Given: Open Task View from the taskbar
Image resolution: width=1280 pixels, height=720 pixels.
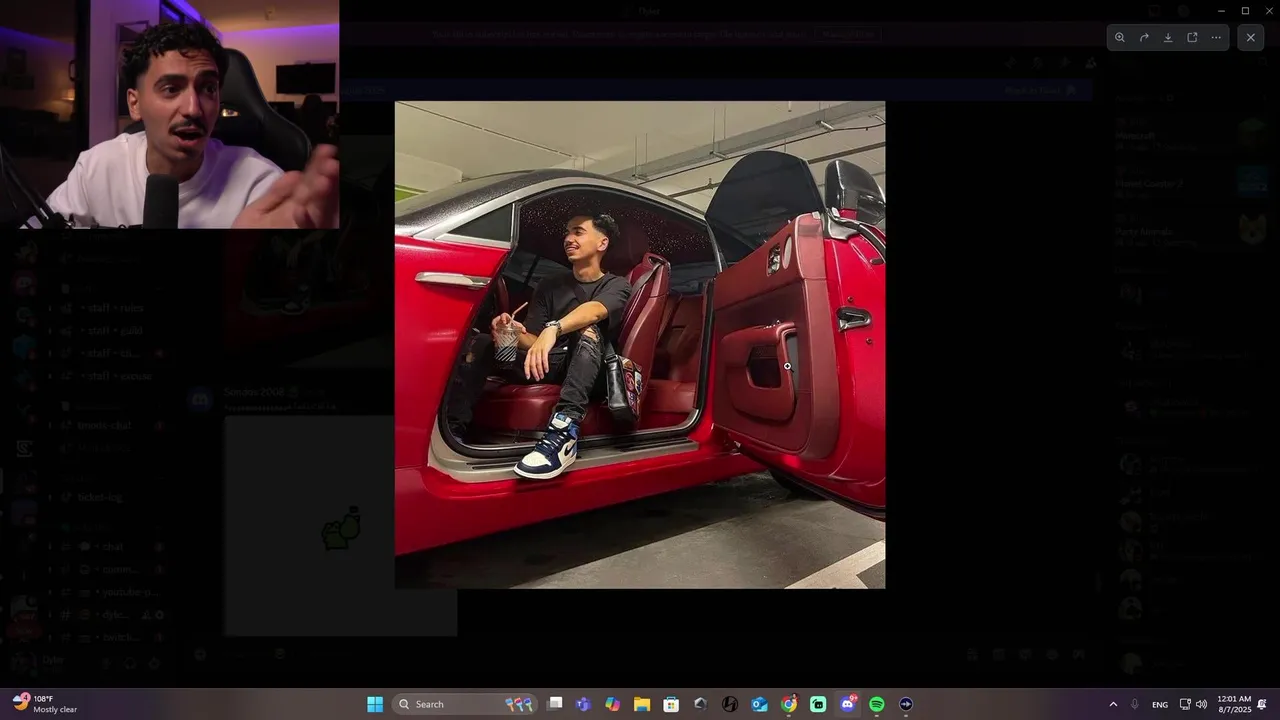Looking at the screenshot, I should point(555,704).
